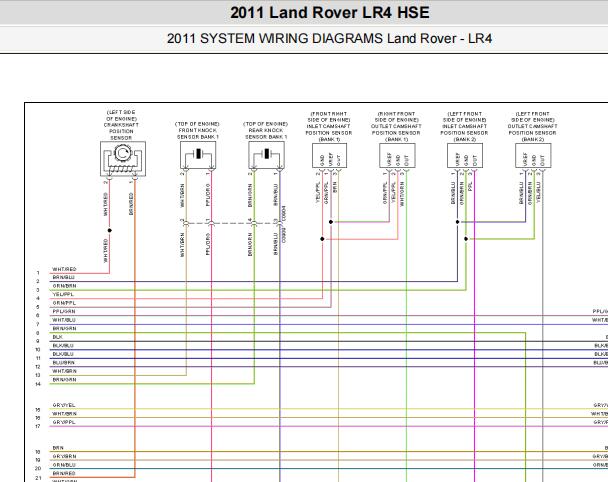The height and width of the screenshot is (482, 608).
Task: Click the 'WHT/RED' label at row 1
Action: 64,269
